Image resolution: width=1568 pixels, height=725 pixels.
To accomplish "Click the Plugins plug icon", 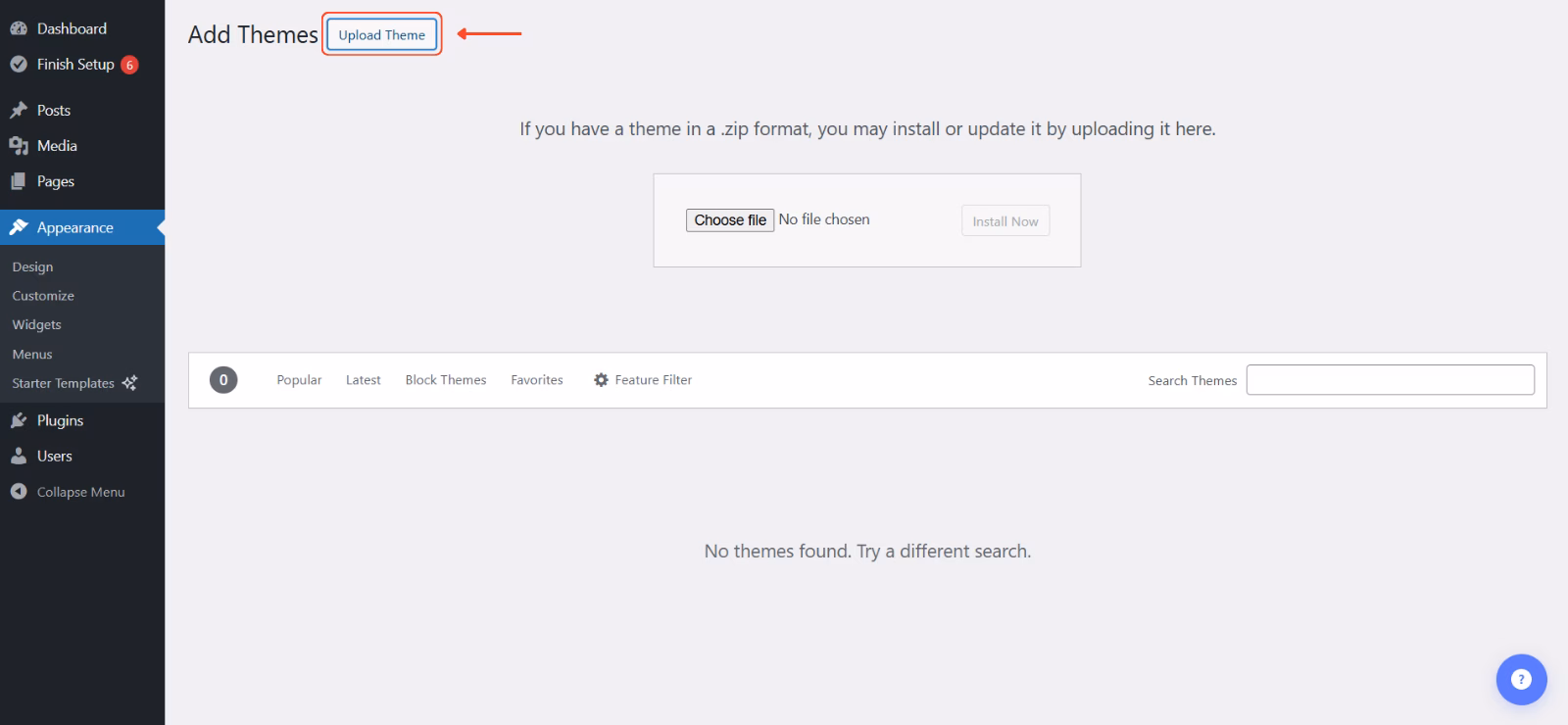I will 19,420.
